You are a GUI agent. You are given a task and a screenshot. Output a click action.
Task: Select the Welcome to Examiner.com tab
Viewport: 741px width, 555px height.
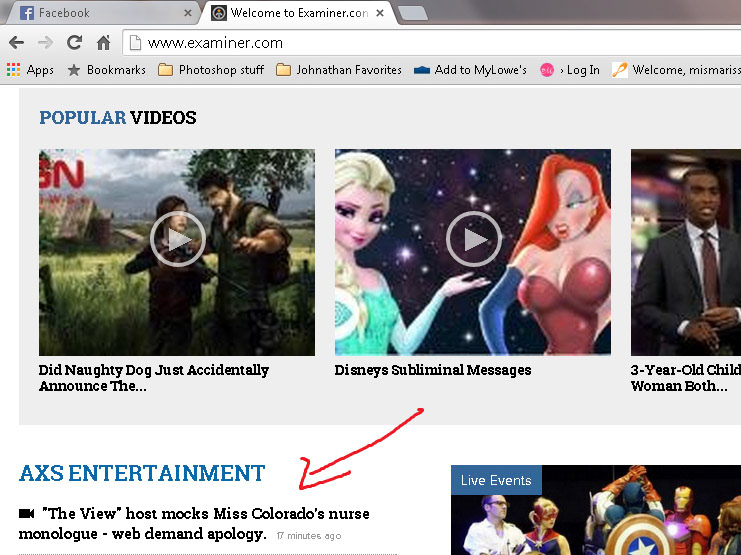(298, 13)
